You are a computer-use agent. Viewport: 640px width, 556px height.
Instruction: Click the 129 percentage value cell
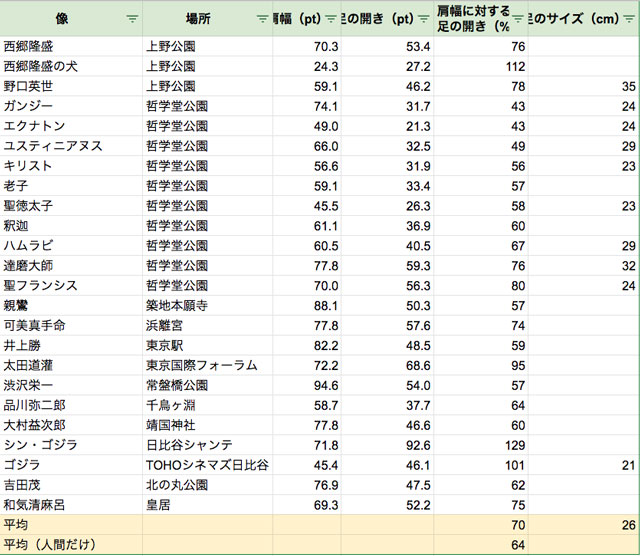(x=515, y=445)
